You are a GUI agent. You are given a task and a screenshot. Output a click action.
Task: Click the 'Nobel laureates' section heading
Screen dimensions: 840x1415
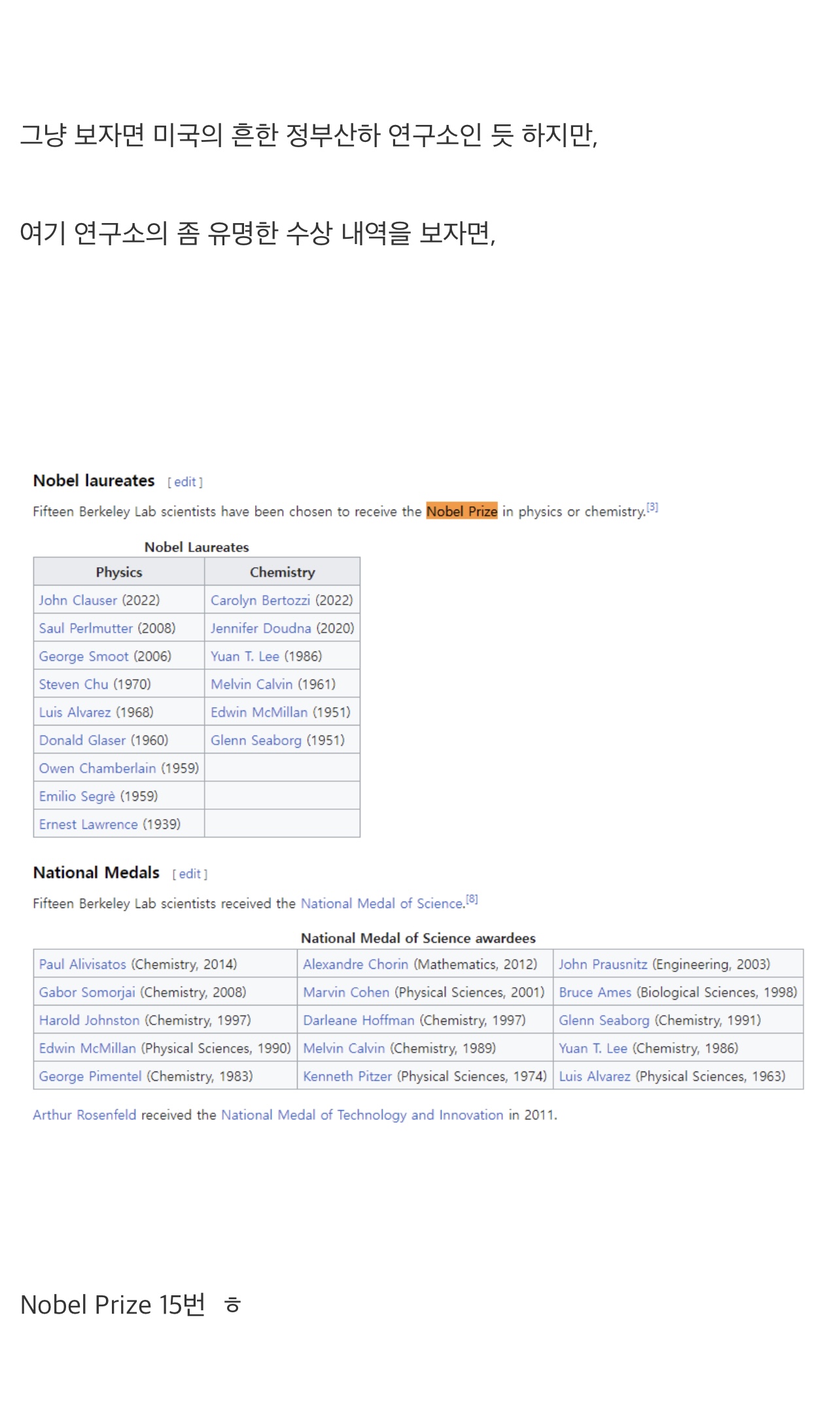(94, 481)
